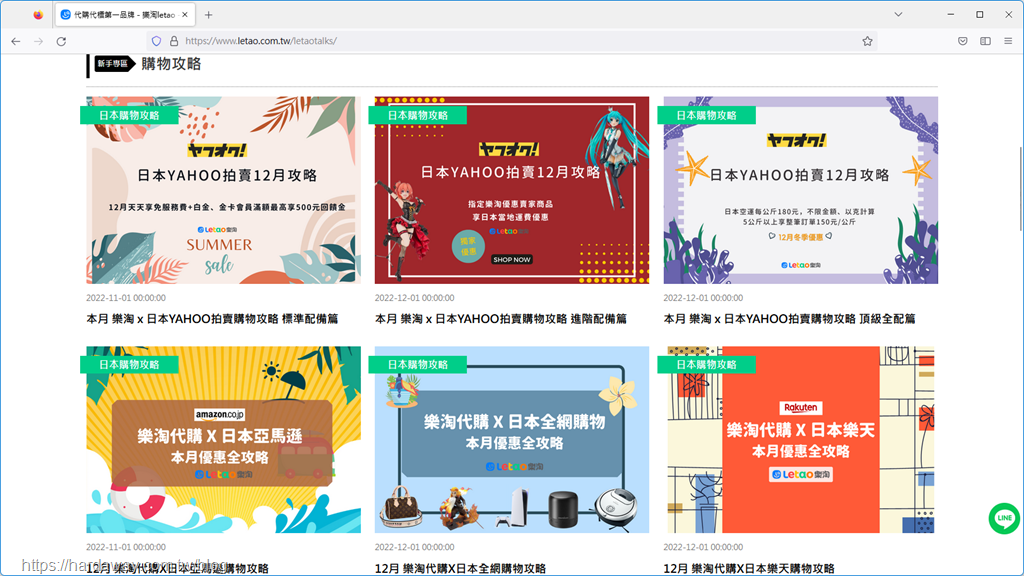Reload the current page

[x=61, y=41]
